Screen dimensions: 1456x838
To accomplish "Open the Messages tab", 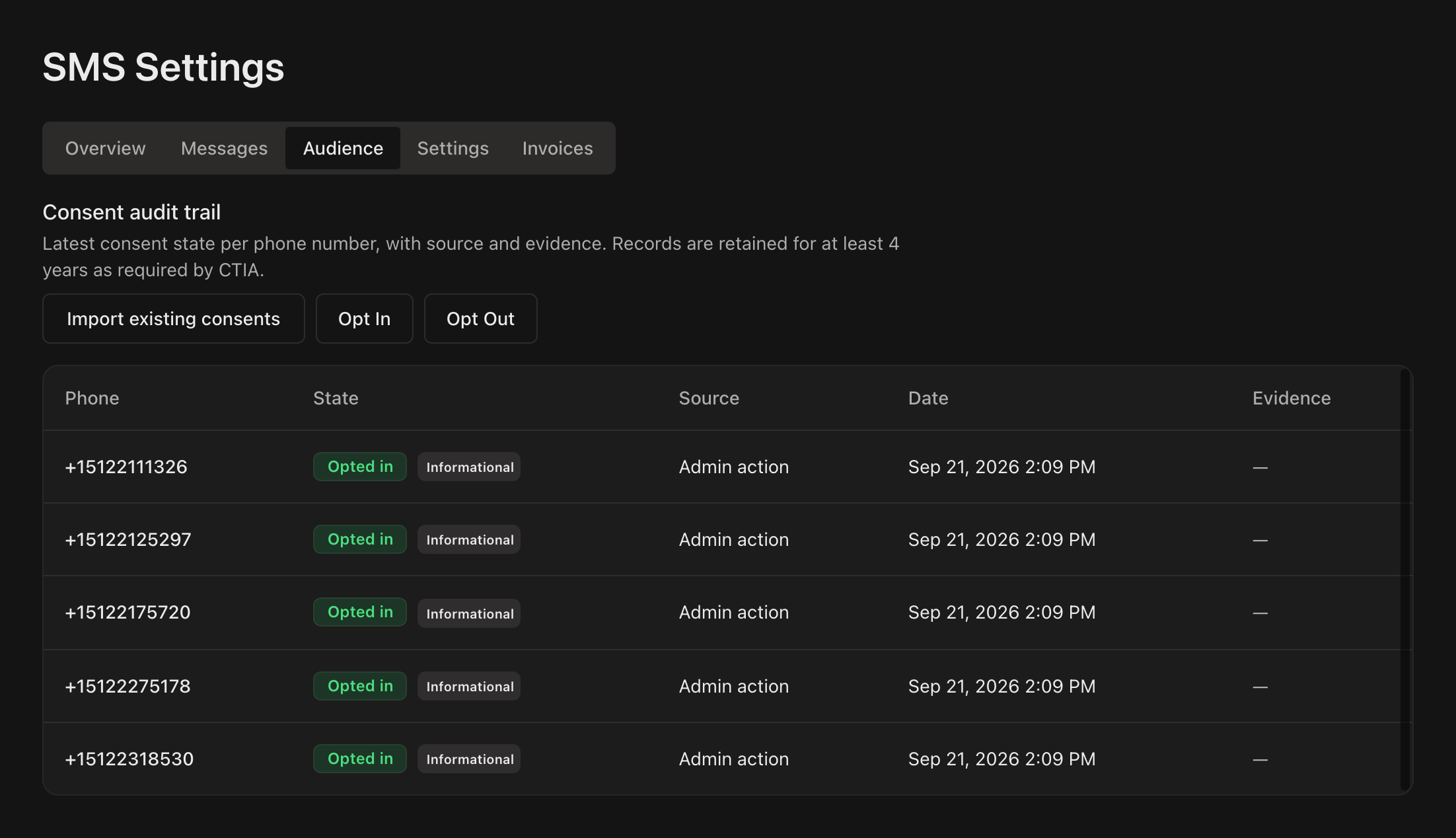I will [x=224, y=148].
